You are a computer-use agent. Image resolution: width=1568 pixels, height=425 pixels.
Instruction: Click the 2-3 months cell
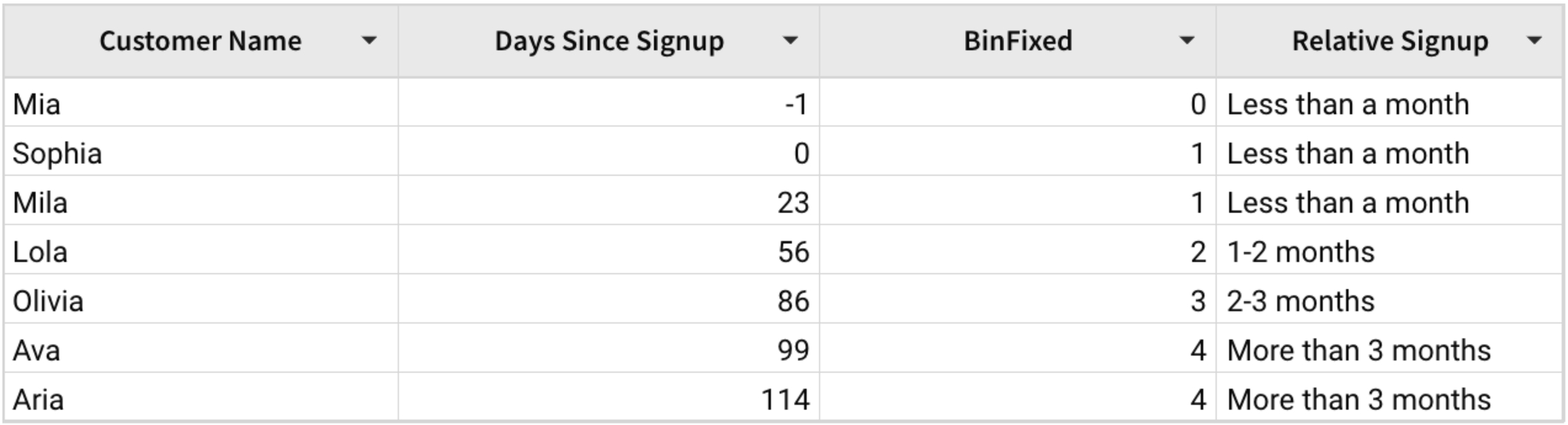(x=1301, y=302)
